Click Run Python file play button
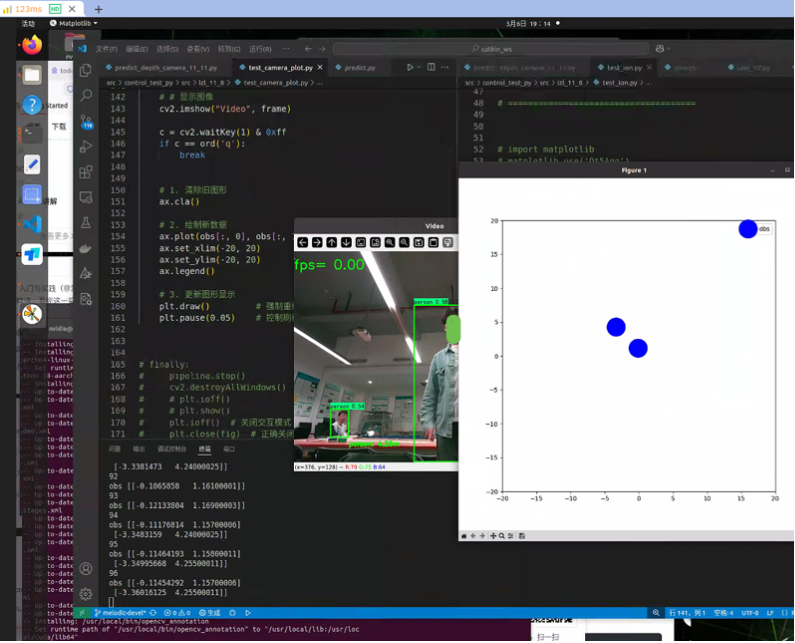The height and width of the screenshot is (643, 795). click(x=410, y=67)
